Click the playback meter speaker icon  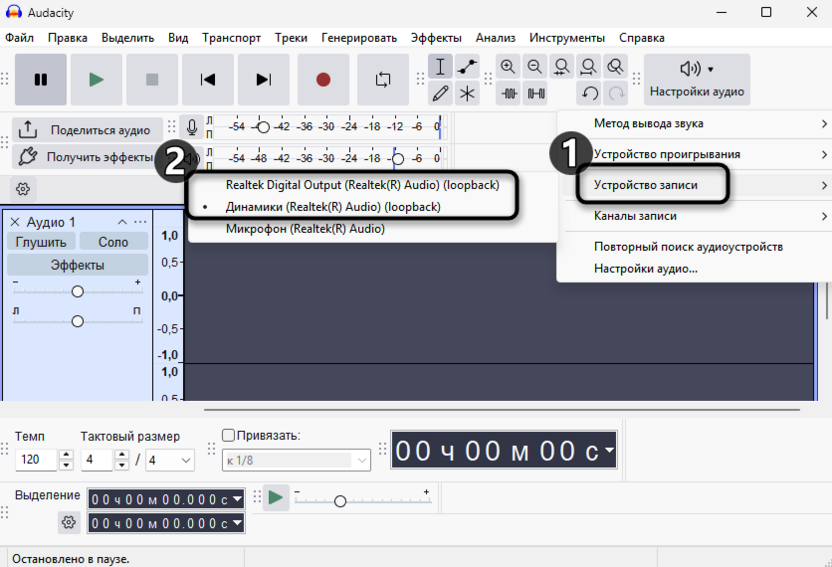coord(193,158)
